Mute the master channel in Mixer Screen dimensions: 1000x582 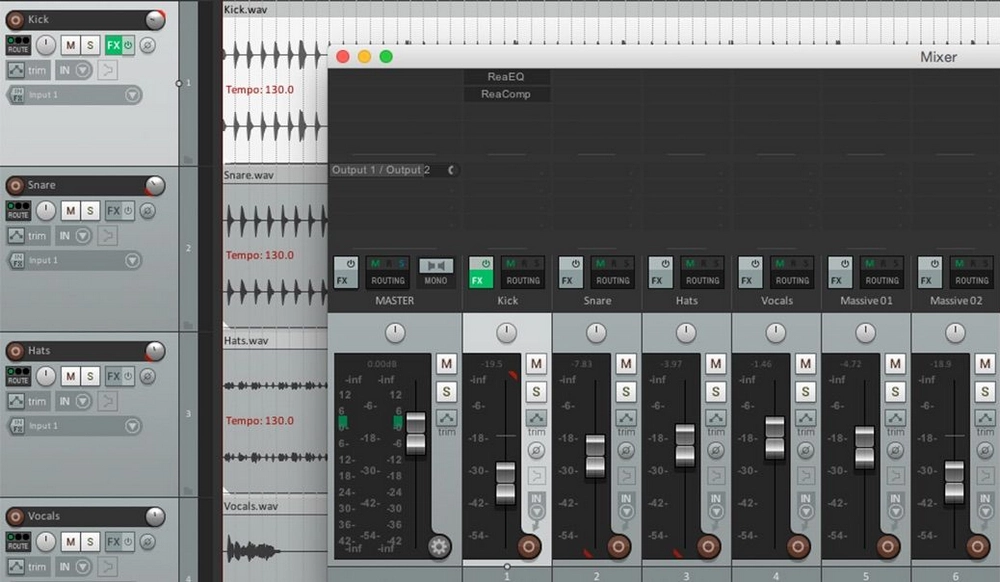446,364
